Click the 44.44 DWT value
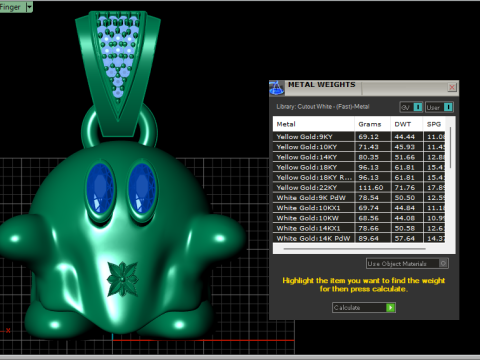Viewport: 480px width, 360px height. 405,137
